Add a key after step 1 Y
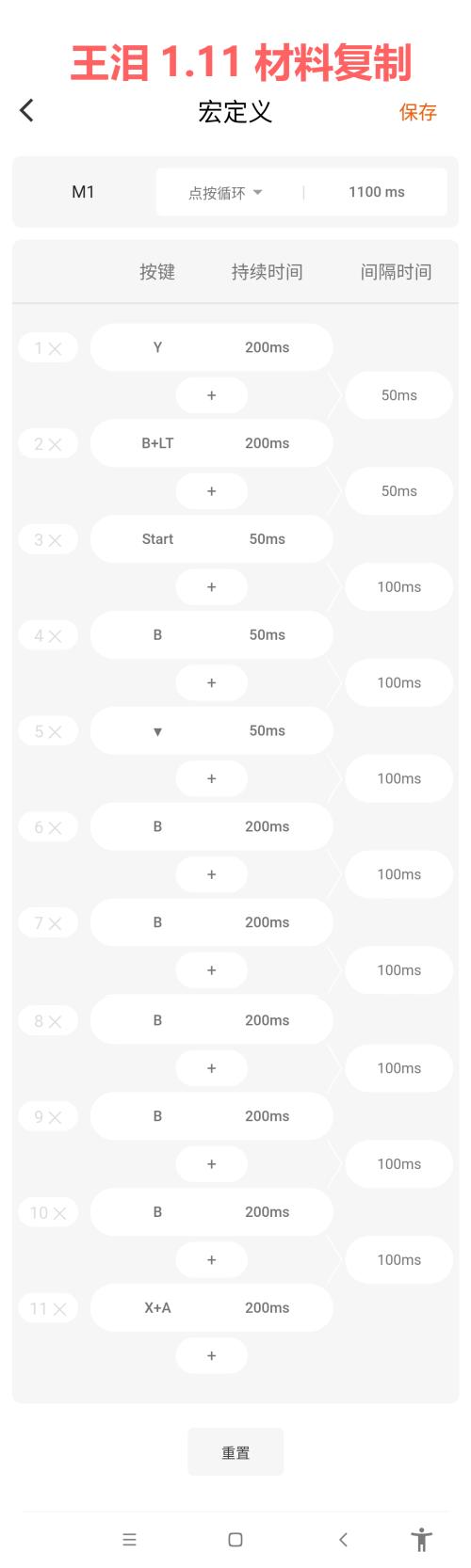Viewport: 471px width, 1568px height. pyautogui.click(x=211, y=395)
